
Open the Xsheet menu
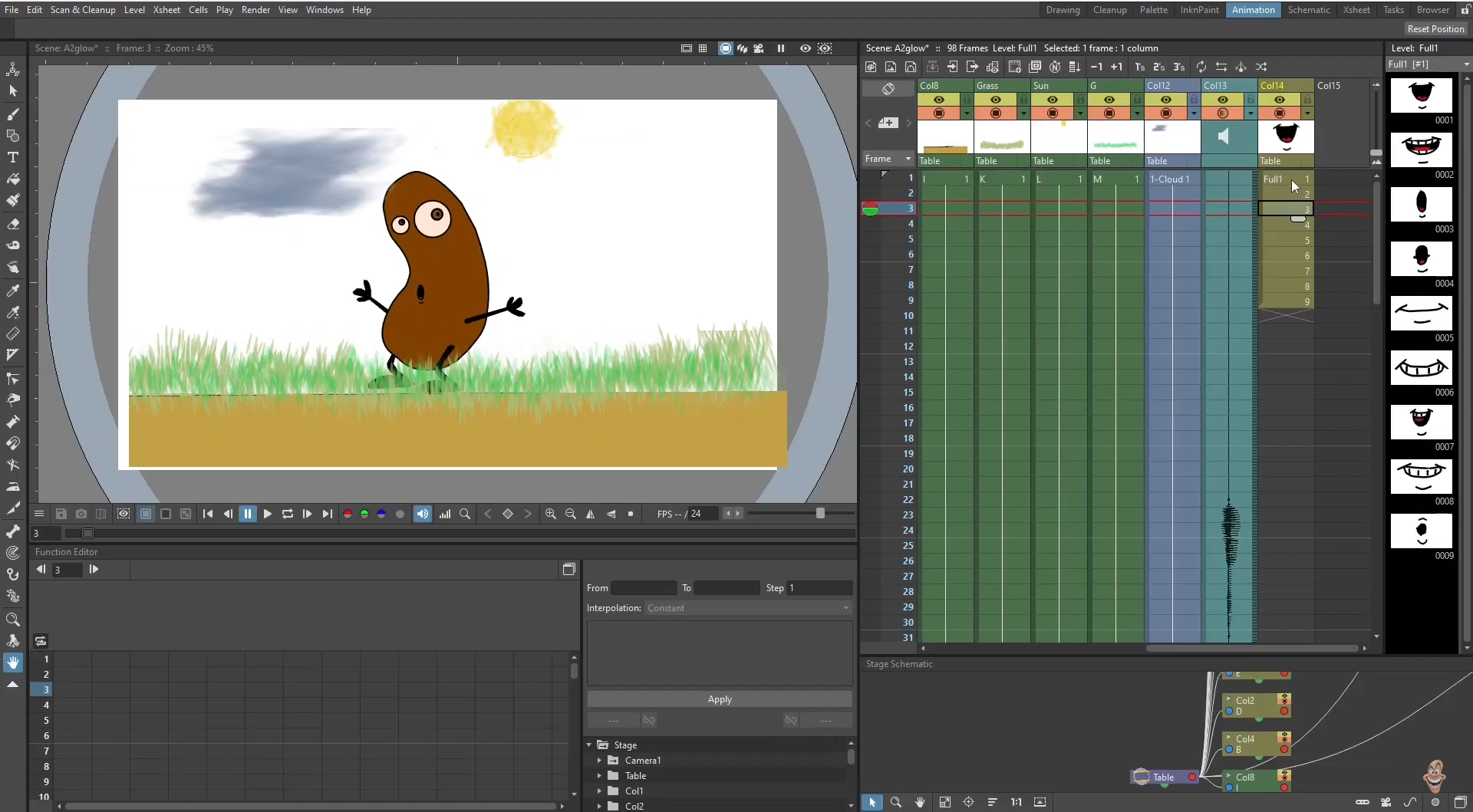tap(166, 10)
